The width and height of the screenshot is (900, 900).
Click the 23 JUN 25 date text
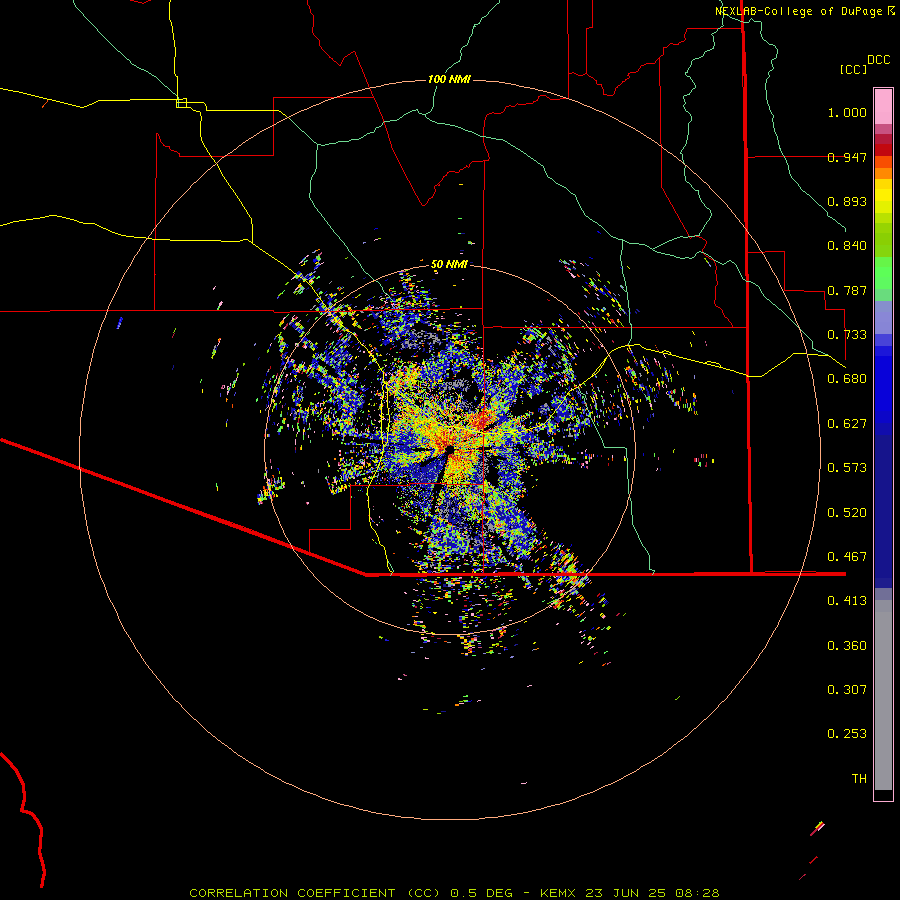pyautogui.click(x=626, y=893)
